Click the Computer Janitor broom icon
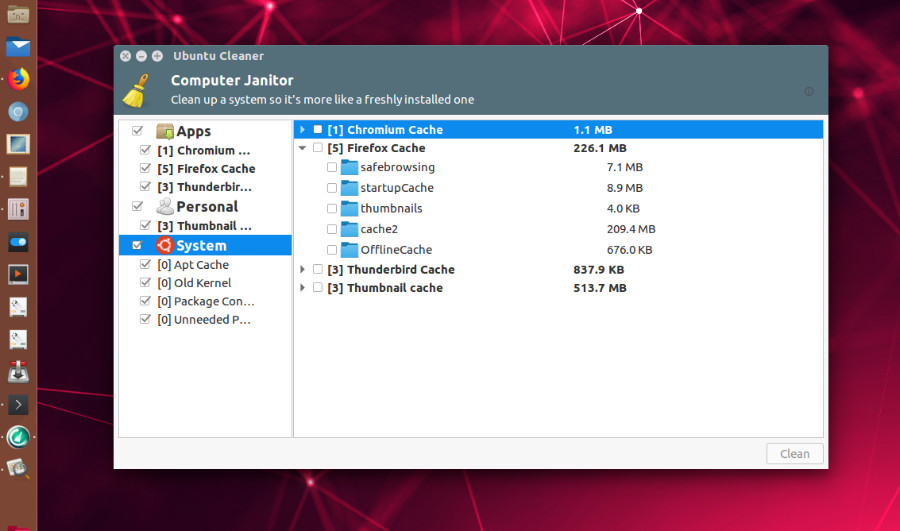 pyautogui.click(x=137, y=90)
